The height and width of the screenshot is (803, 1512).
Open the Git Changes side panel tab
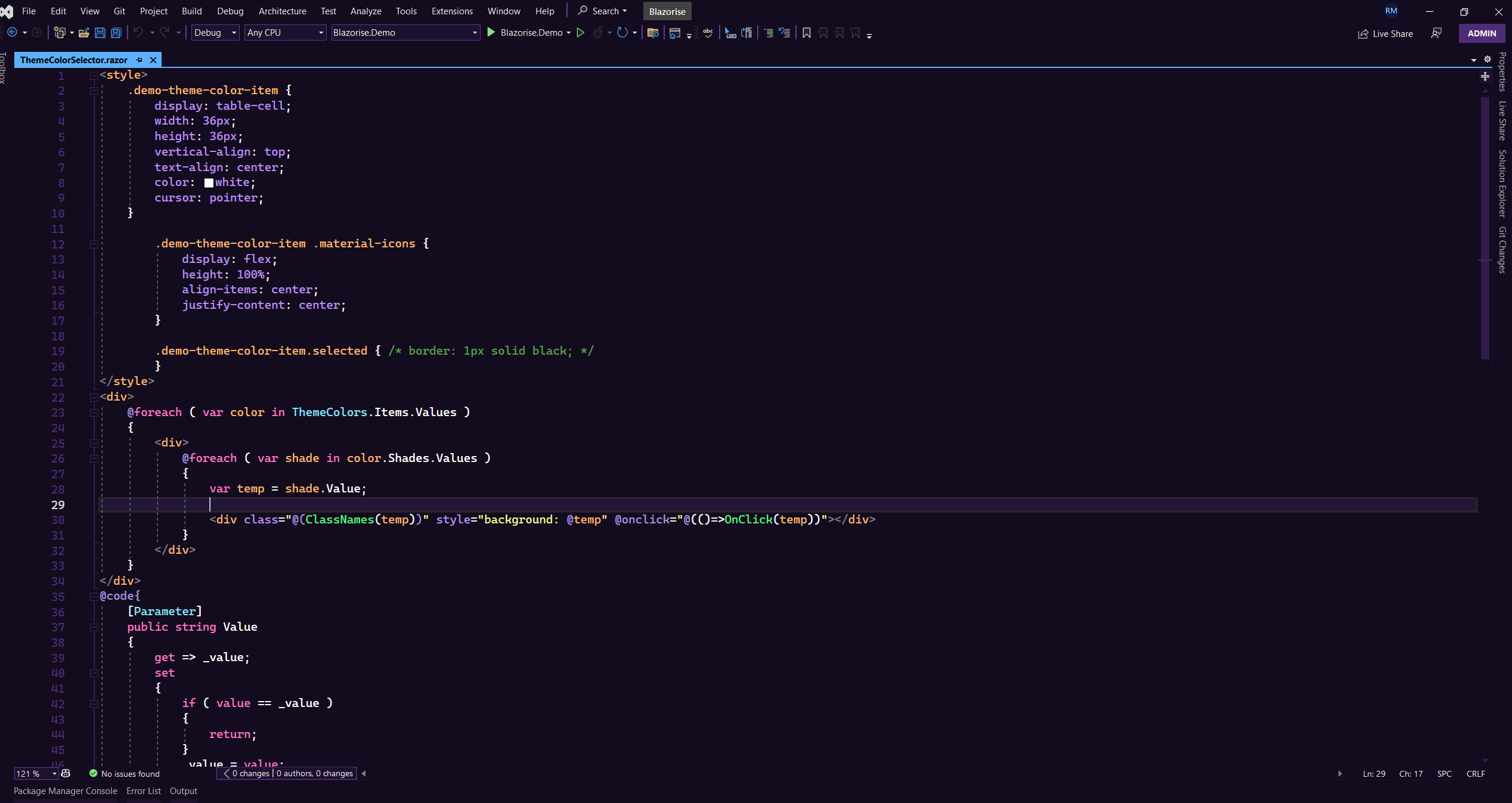(1502, 250)
